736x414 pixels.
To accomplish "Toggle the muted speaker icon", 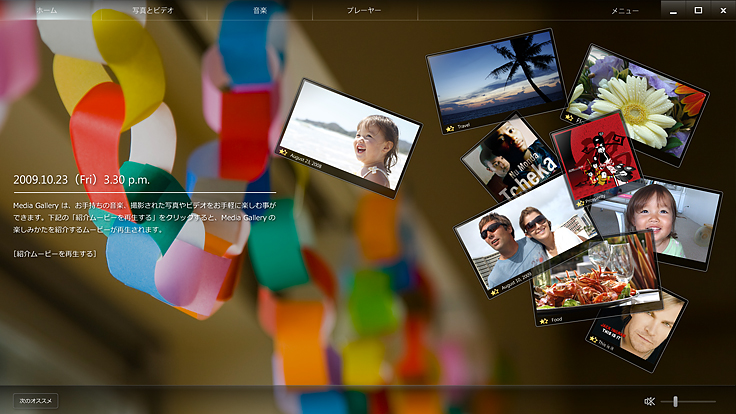I will (650, 401).
